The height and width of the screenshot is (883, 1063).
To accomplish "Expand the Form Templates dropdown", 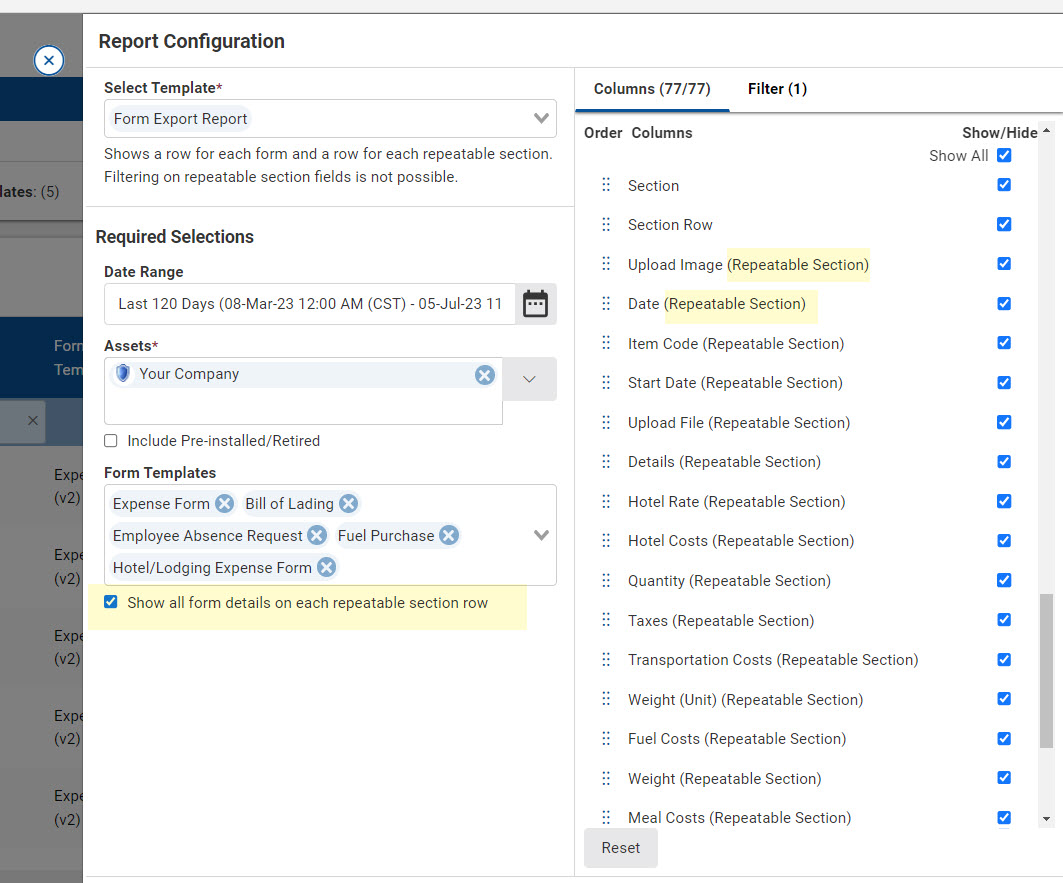I will point(541,535).
